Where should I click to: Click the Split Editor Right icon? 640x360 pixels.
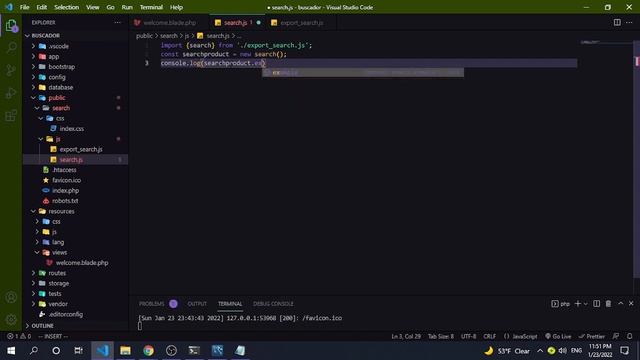tap(617, 22)
